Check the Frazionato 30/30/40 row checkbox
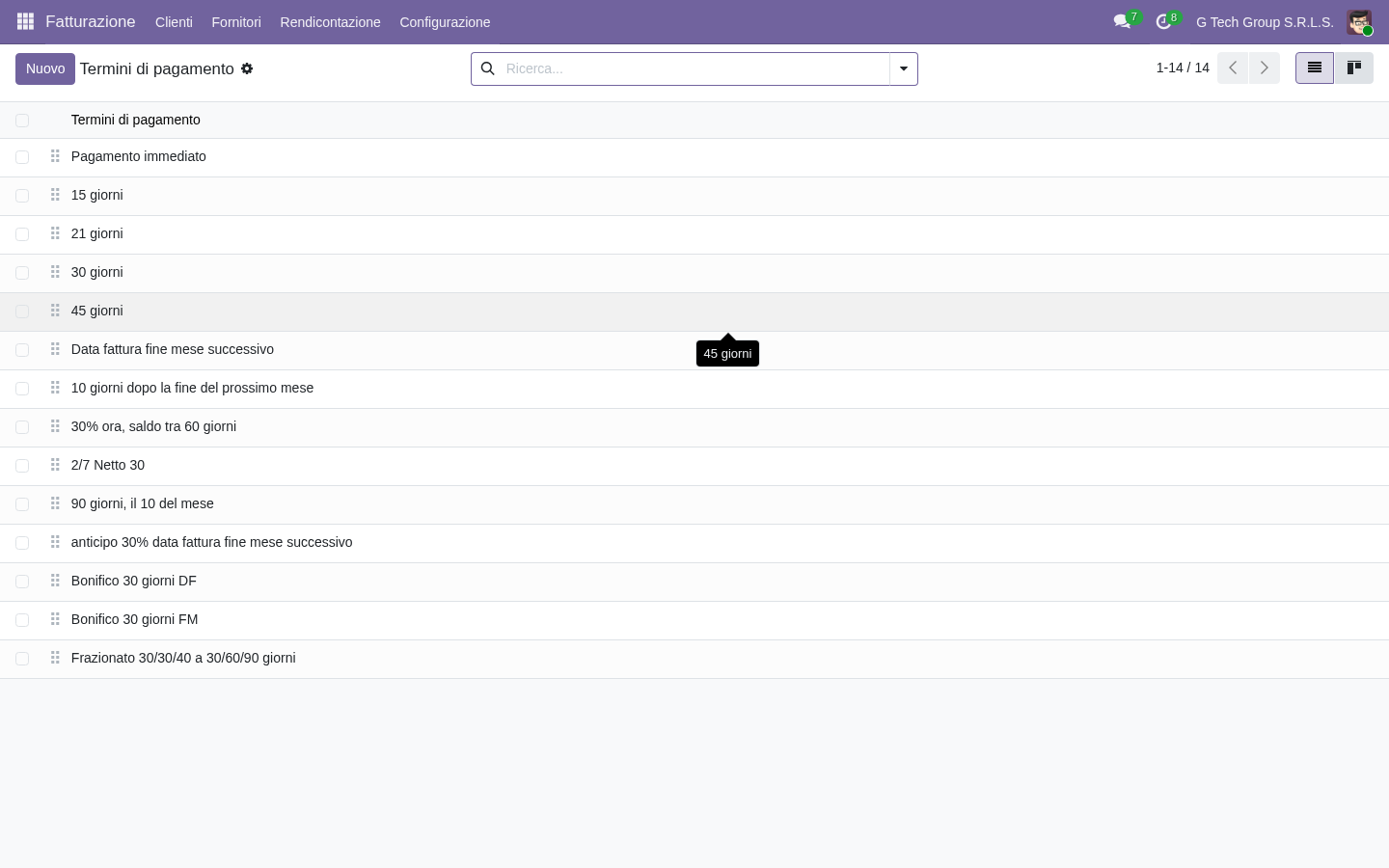This screenshot has width=1389, height=868. [22, 659]
